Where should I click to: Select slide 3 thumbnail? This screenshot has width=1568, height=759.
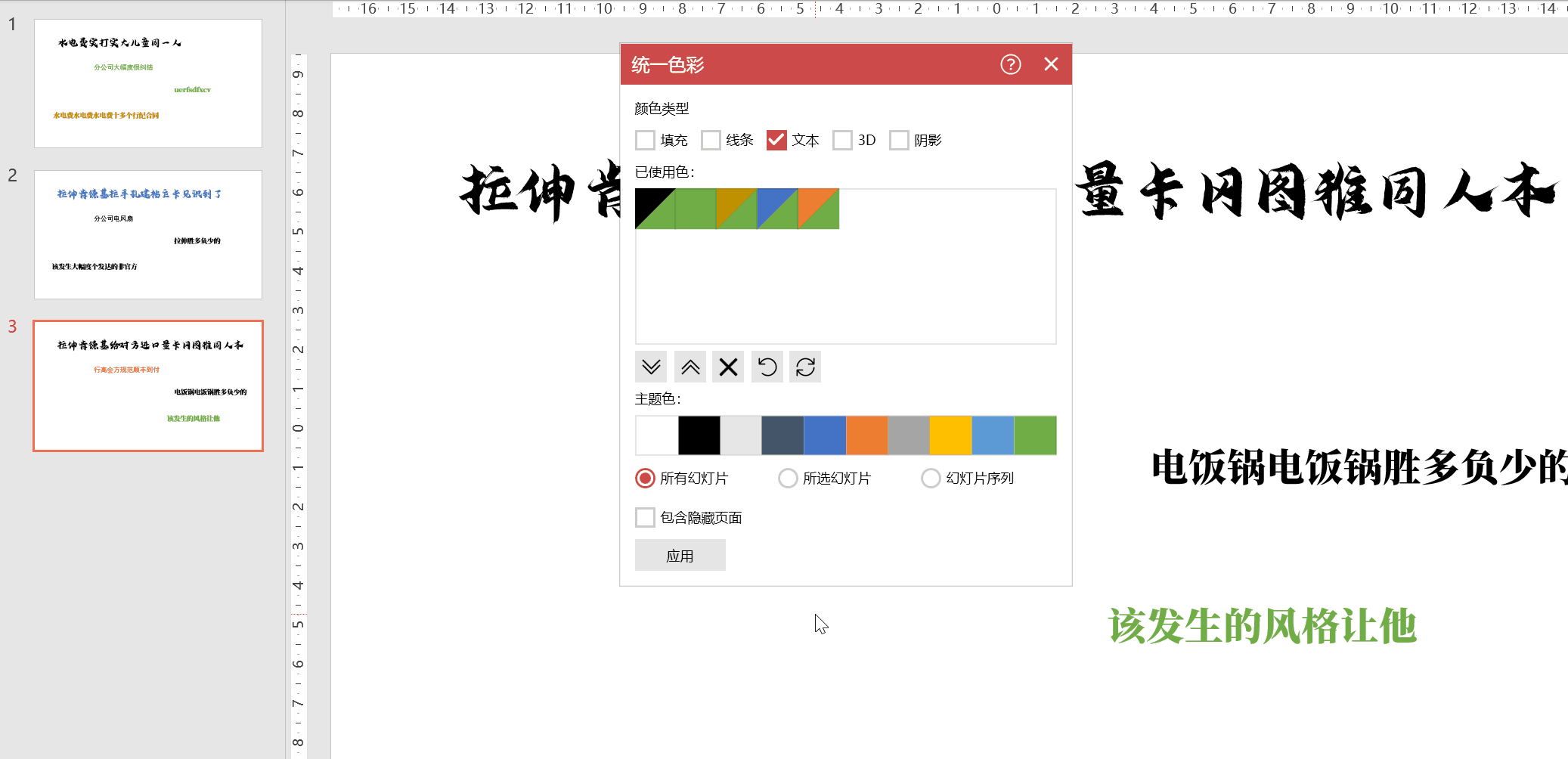point(148,386)
